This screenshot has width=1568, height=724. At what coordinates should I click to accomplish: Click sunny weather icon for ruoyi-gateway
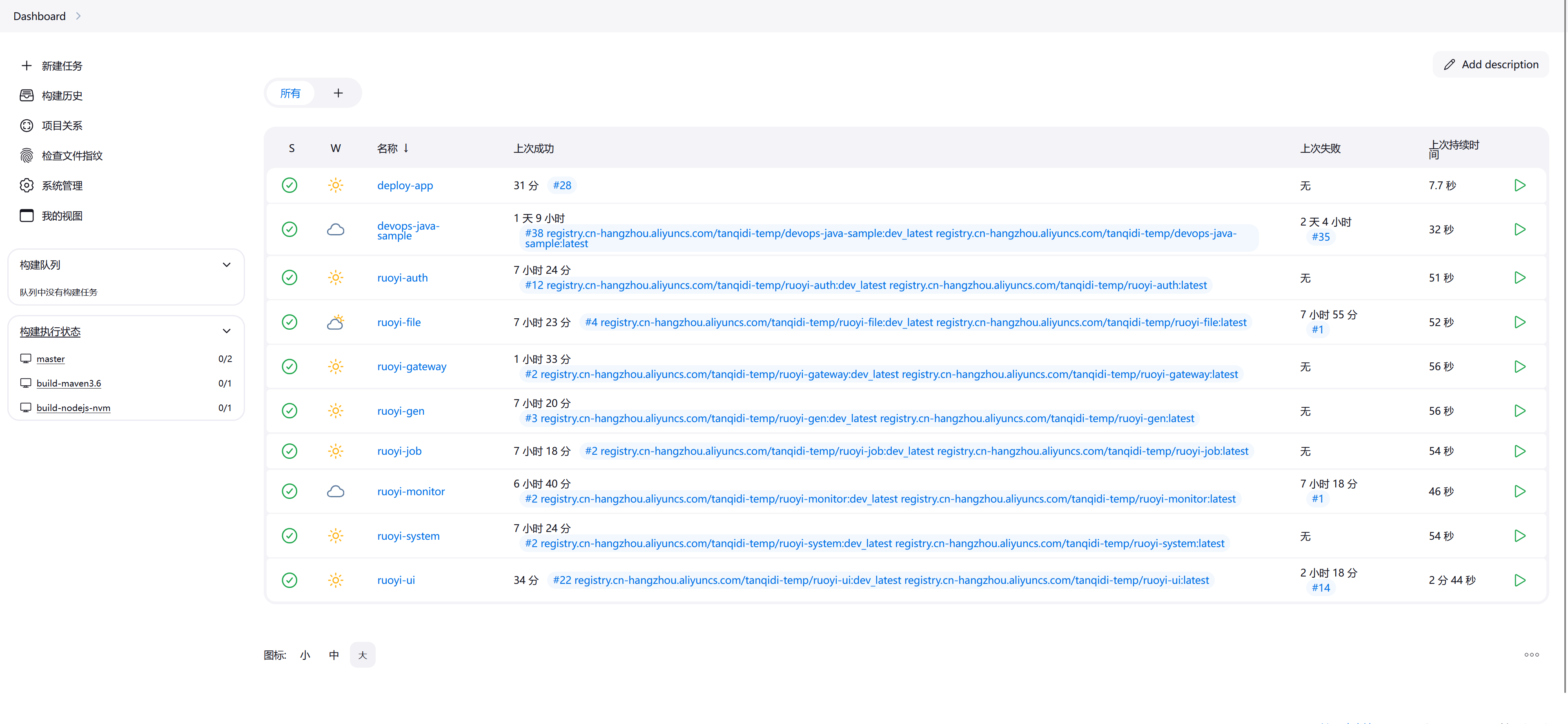click(335, 366)
